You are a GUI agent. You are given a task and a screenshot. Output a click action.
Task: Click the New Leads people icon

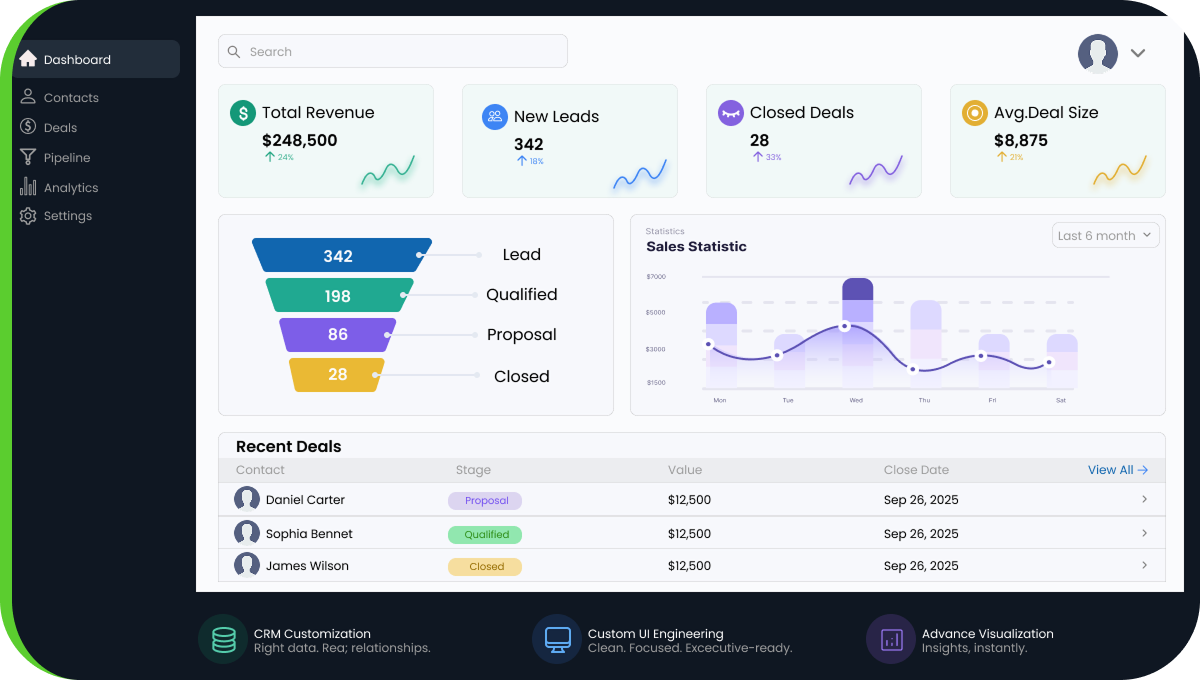(495, 117)
